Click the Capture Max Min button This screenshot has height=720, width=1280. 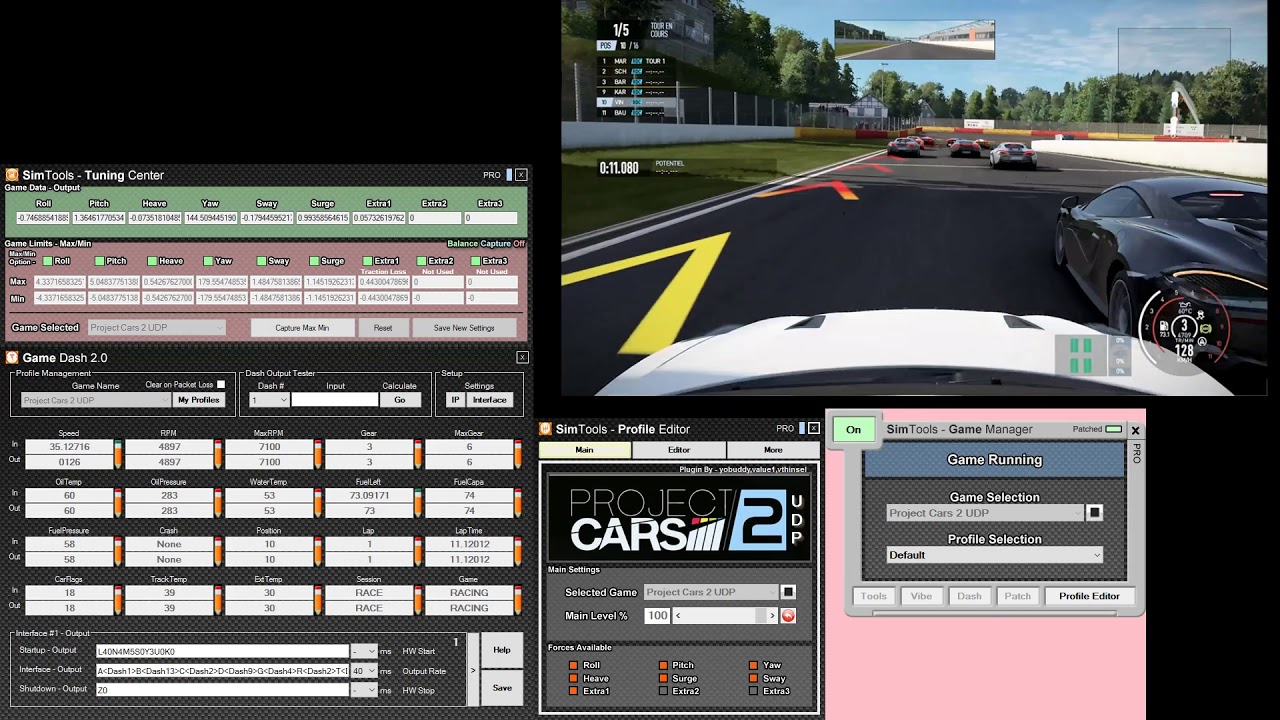pos(302,328)
